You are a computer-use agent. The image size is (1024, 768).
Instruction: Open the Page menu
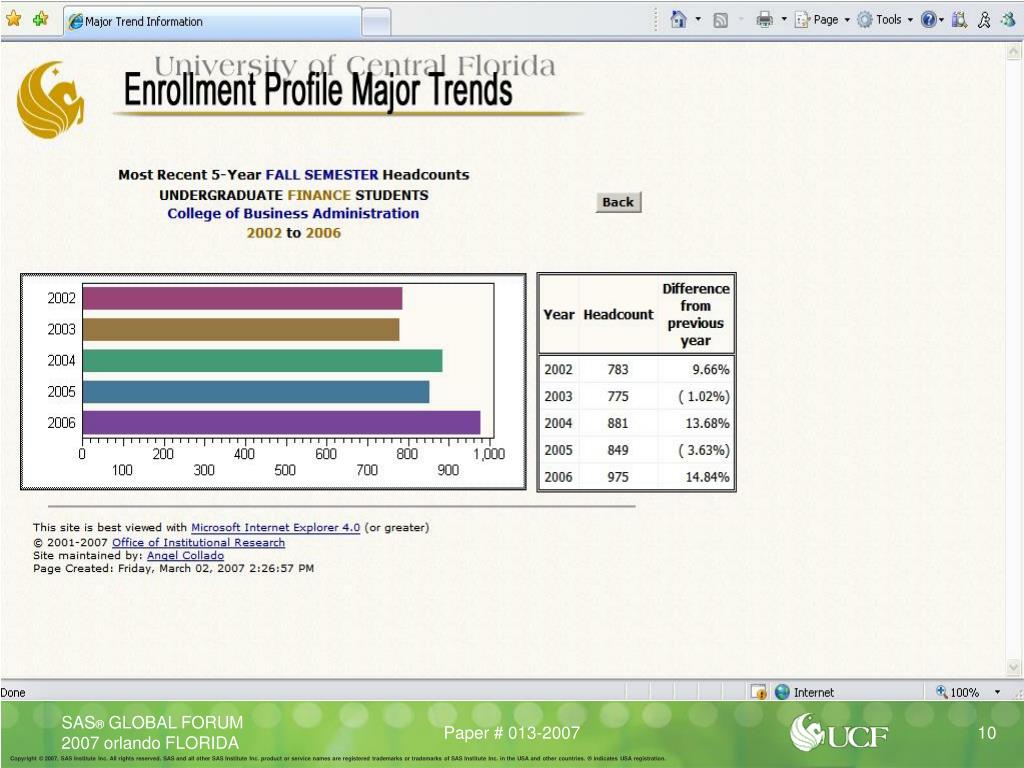[x=822, y=20]
